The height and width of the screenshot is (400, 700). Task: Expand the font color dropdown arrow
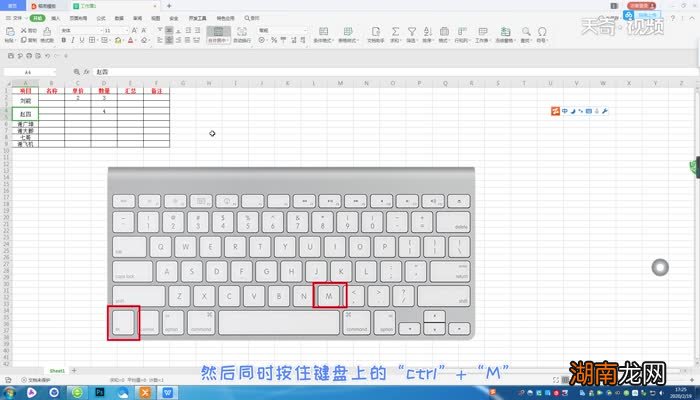click(136, 41)
